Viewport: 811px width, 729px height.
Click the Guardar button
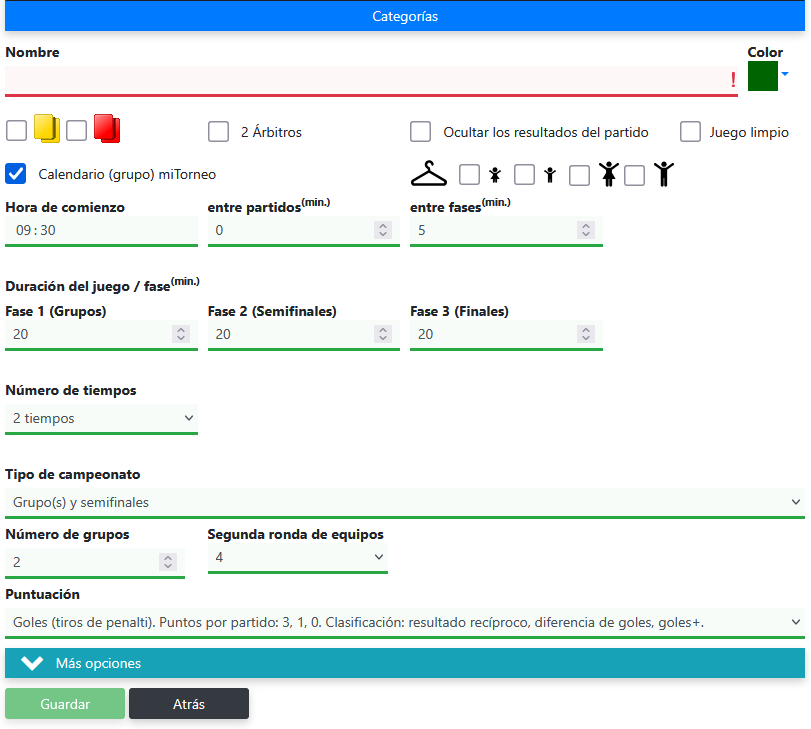tap(65, 704)
